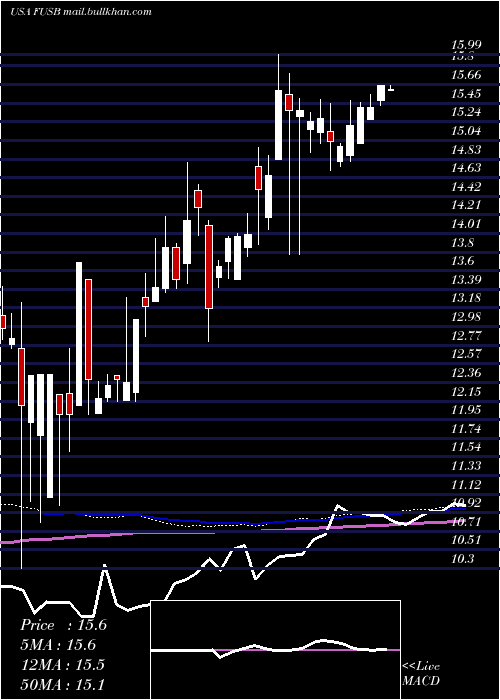Click the 10.3 price axis label

tap(462, 559)
